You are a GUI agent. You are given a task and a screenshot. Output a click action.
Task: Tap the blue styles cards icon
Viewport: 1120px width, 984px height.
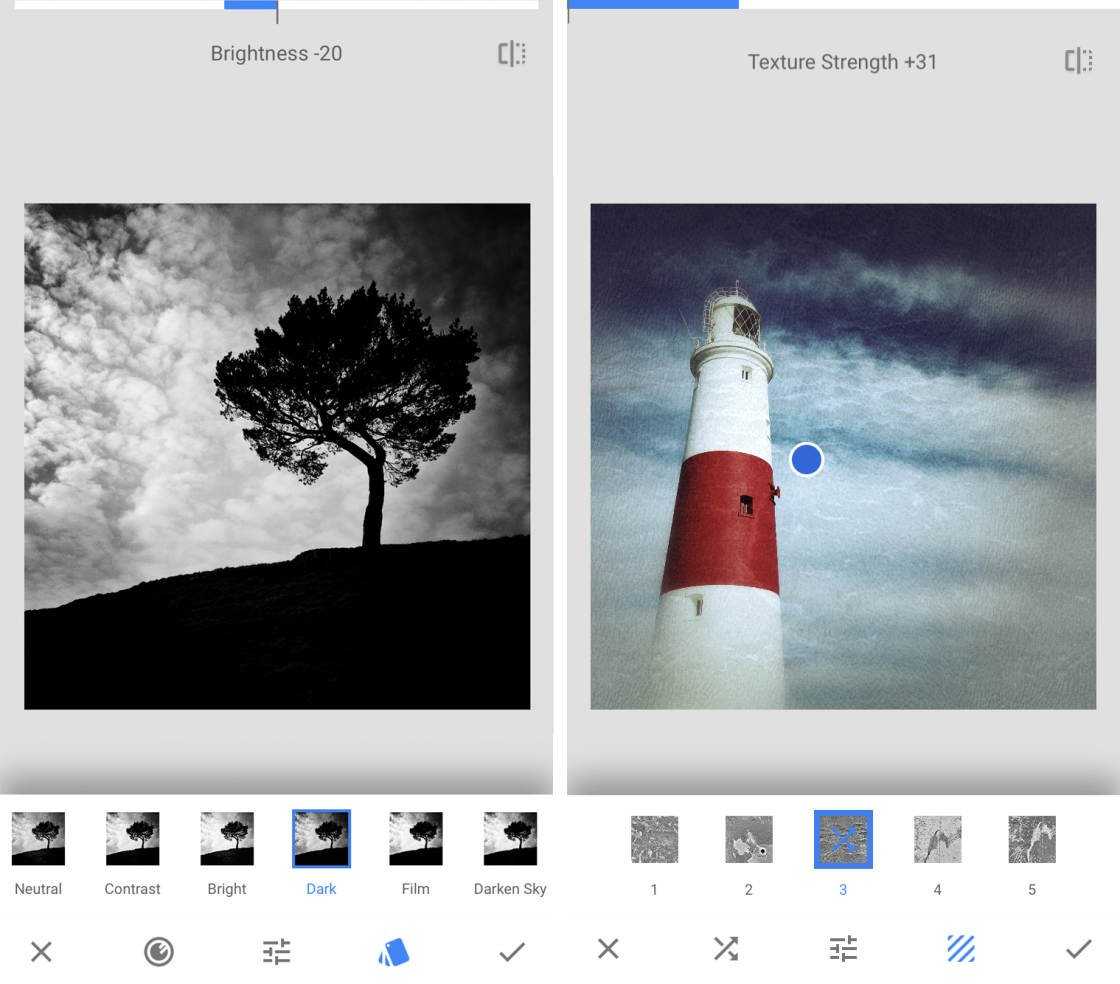394,951
